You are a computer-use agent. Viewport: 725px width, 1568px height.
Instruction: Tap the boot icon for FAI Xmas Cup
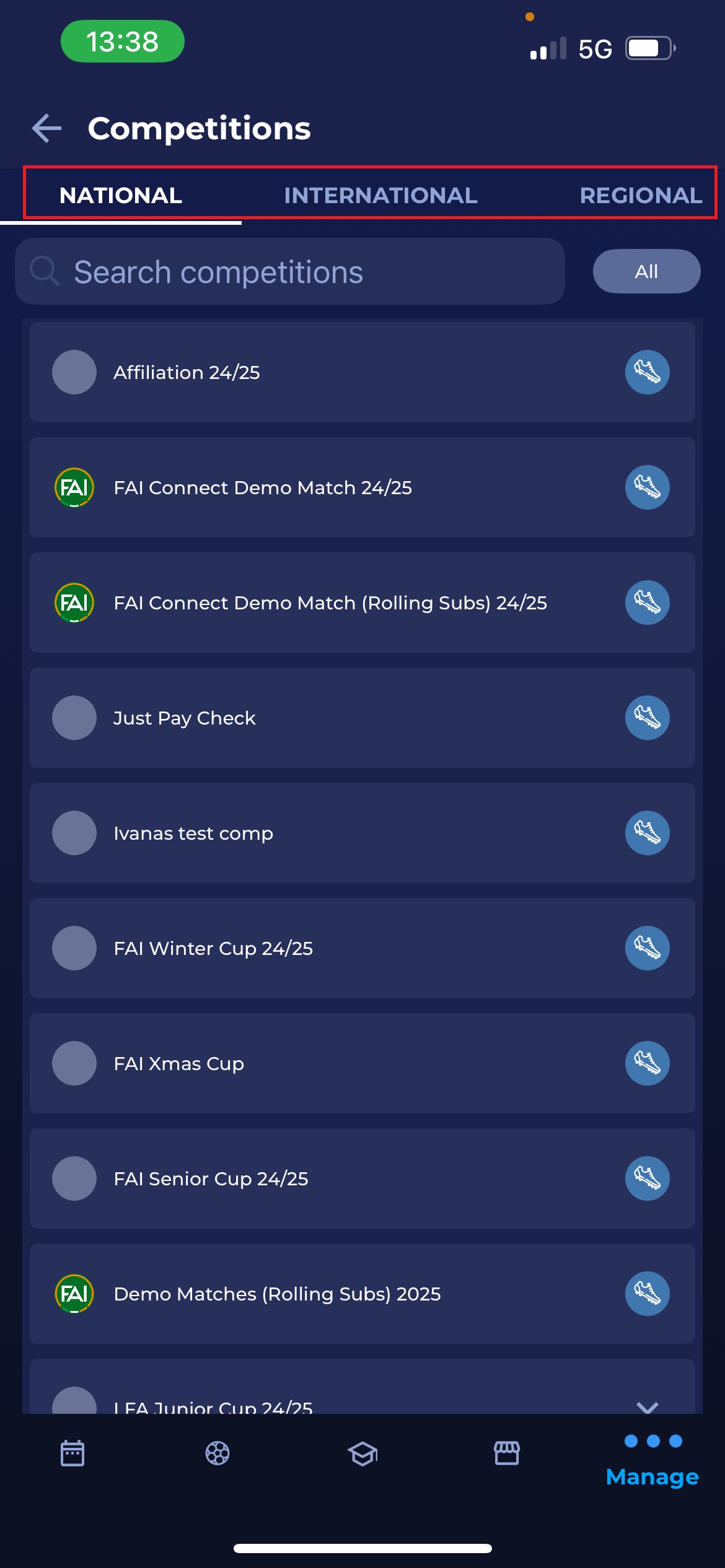(647, 1063)
